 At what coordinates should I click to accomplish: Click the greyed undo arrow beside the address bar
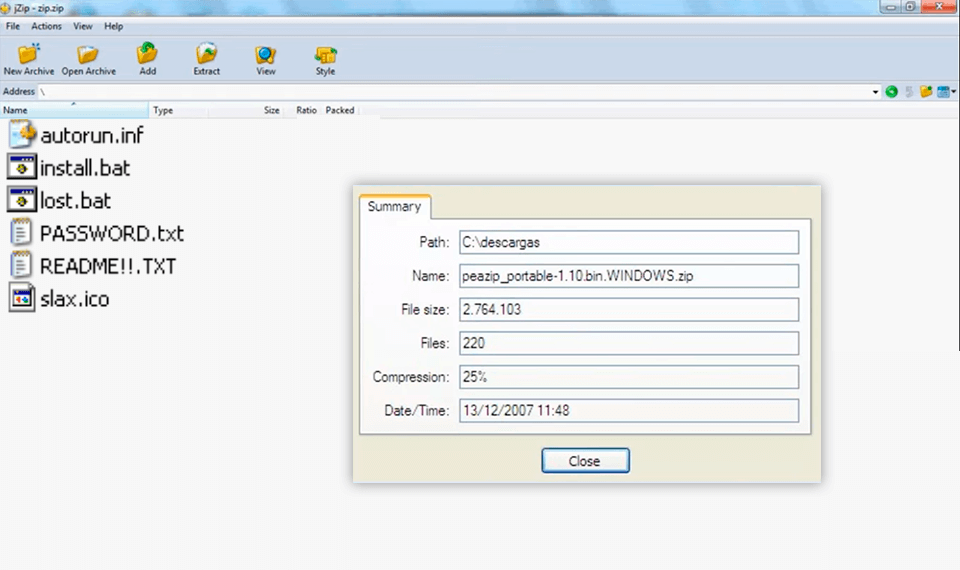pyautogui.click(x=909, y=92)
